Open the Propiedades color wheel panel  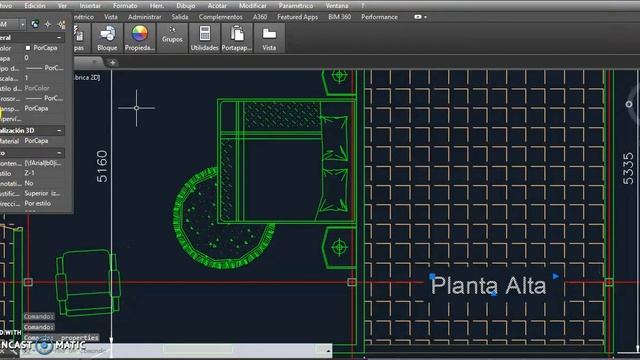(140, 38)
